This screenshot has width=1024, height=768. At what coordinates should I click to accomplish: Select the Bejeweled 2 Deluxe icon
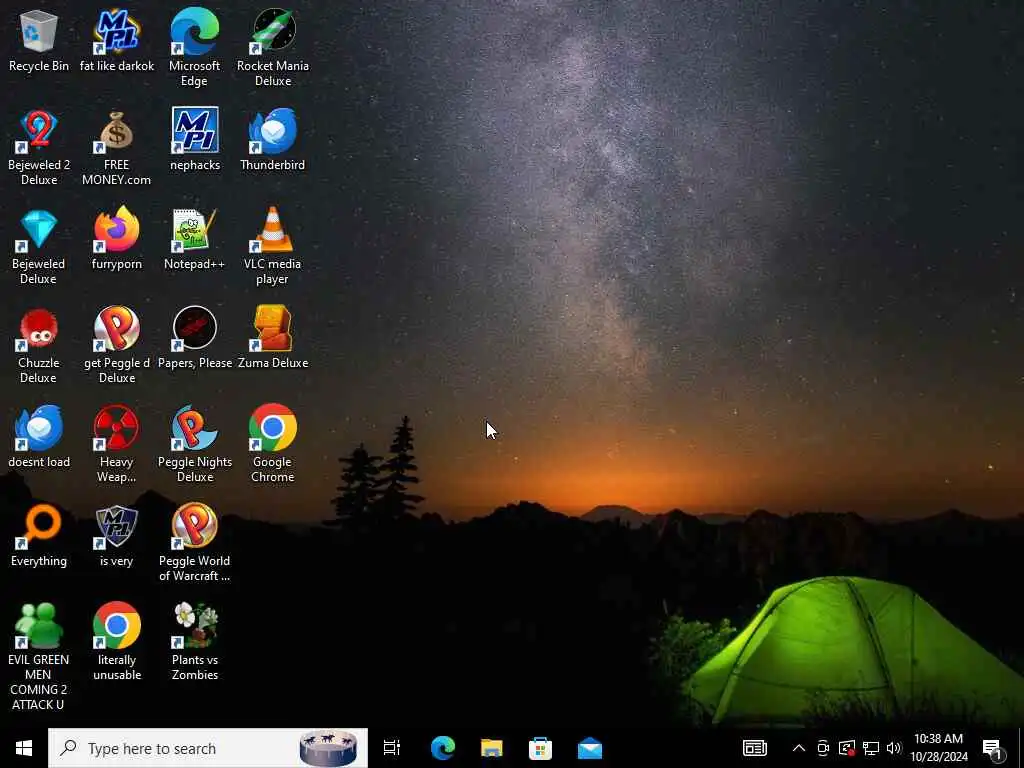coord(39,131)
